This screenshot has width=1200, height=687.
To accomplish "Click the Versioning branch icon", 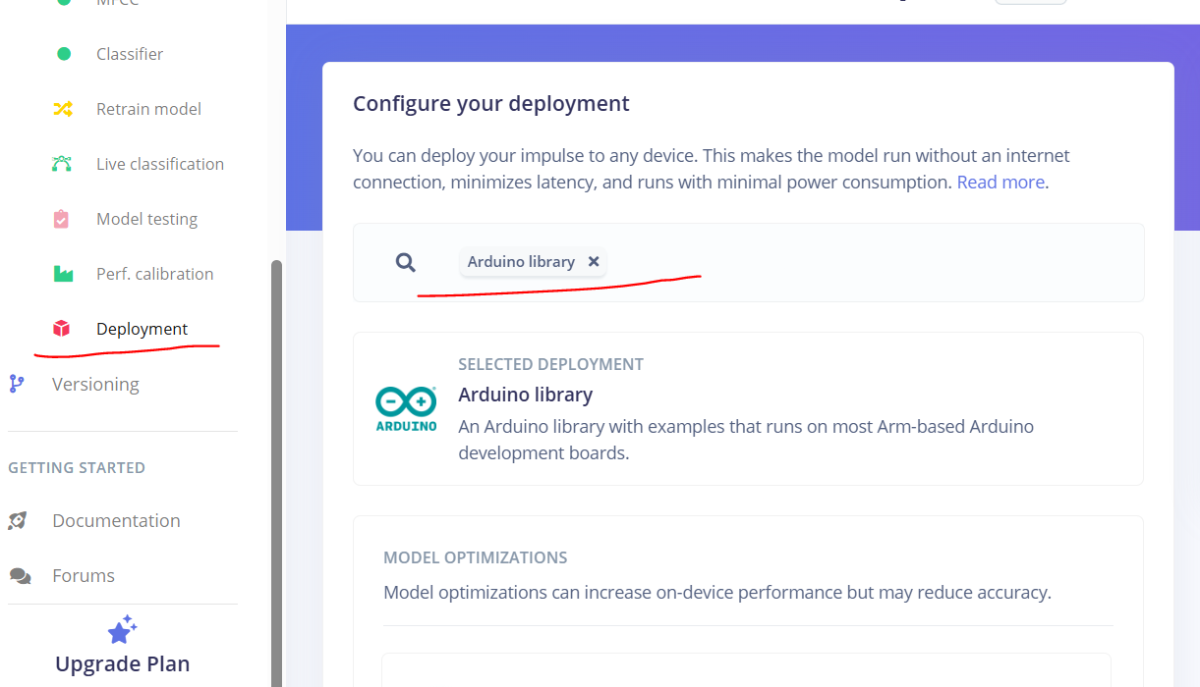I will [x=17, y=384].
